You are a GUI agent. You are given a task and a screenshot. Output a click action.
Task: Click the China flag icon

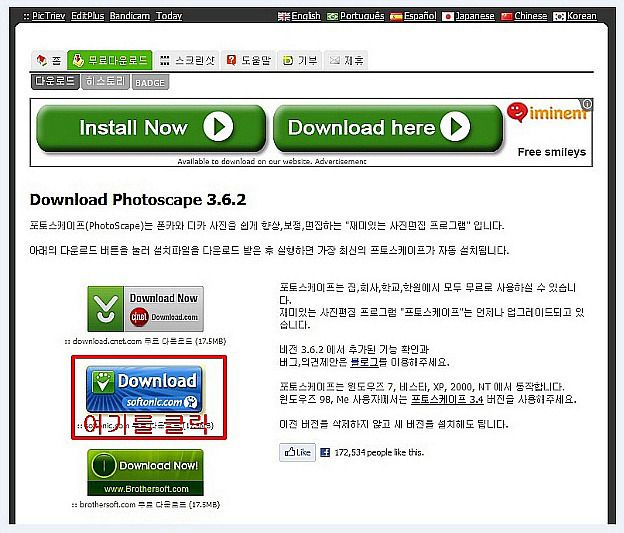pyautogui.click(x=506, y=17)
